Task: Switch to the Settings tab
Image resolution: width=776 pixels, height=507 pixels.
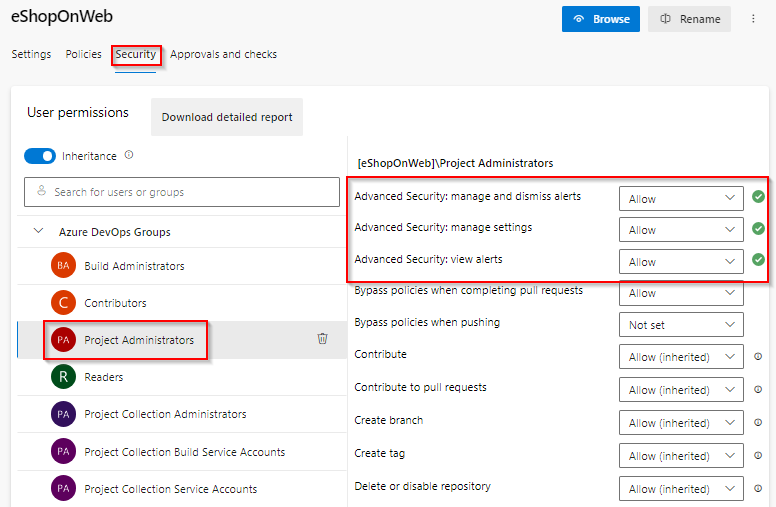Action: pyautogui.click(x=31, y=54)
